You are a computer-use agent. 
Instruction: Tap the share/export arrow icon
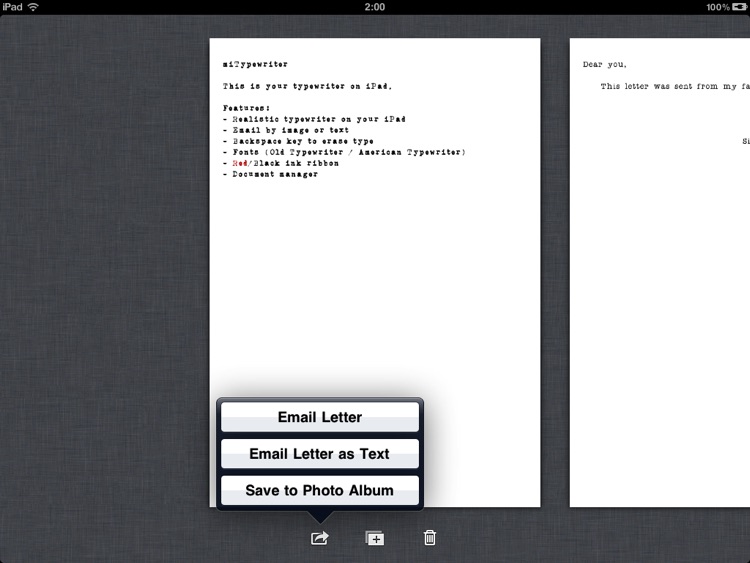point(320,538)
